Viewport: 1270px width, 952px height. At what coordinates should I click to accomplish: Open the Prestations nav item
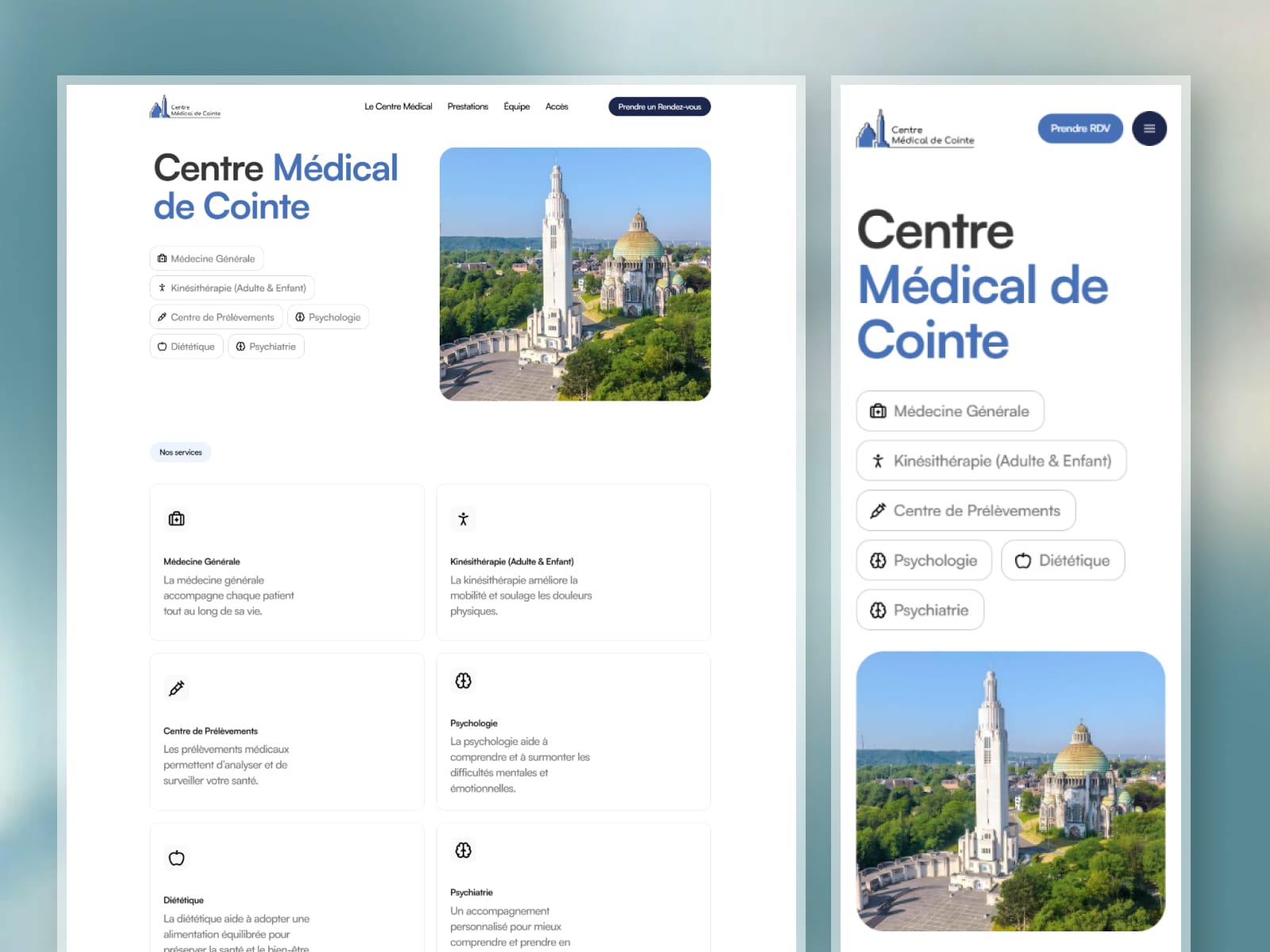(x=468, y=106)
